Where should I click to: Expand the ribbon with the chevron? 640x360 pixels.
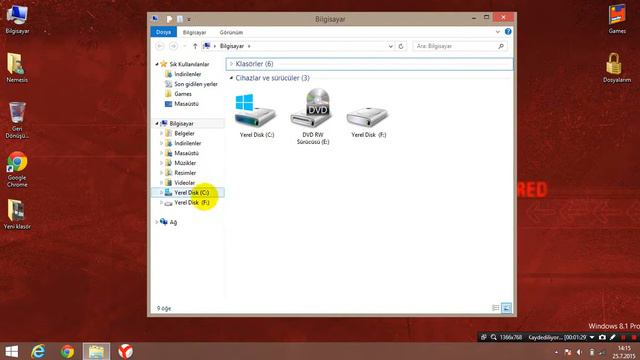(498, 32)
